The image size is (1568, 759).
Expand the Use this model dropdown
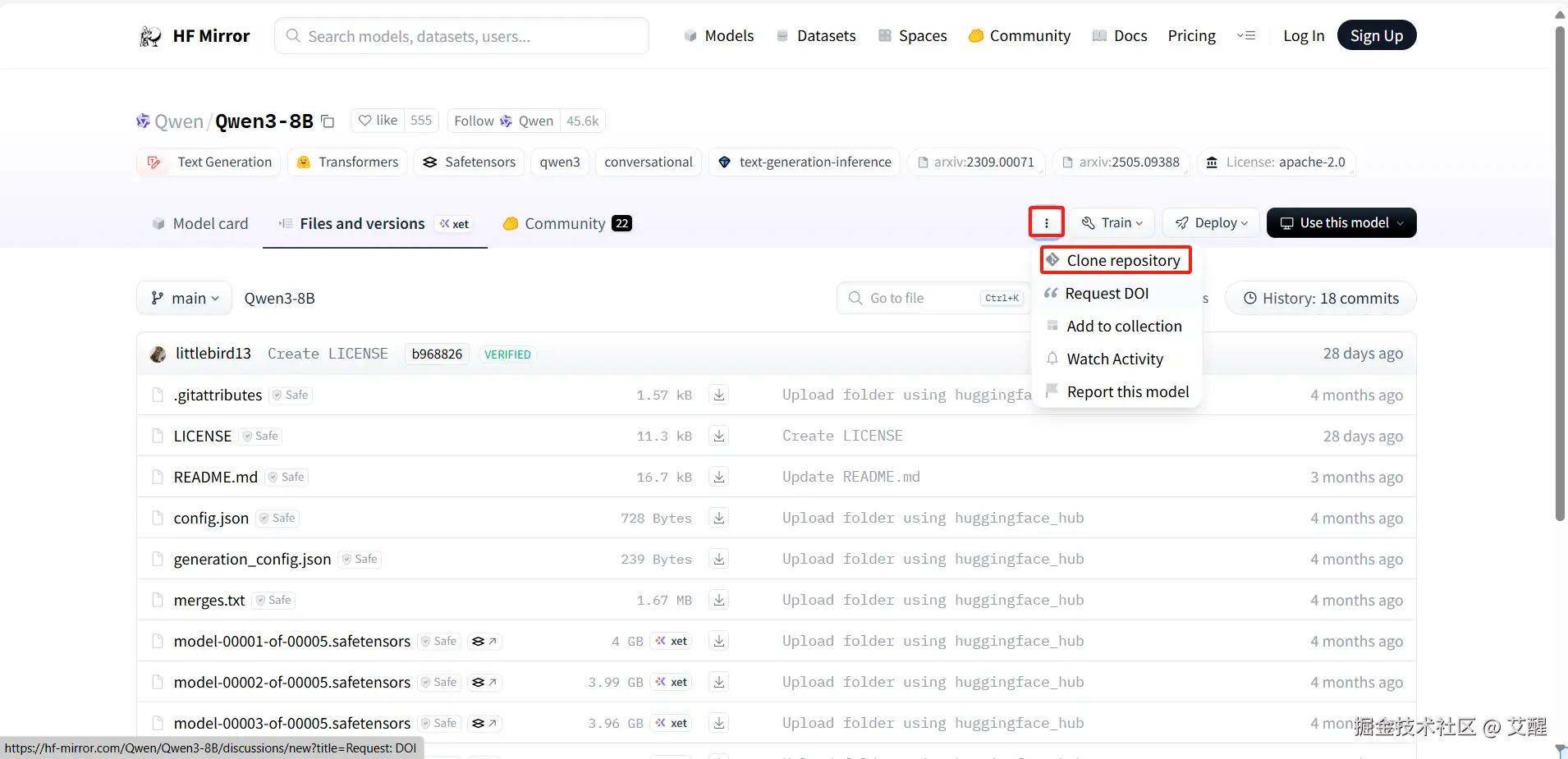[x=1341, y=222]
